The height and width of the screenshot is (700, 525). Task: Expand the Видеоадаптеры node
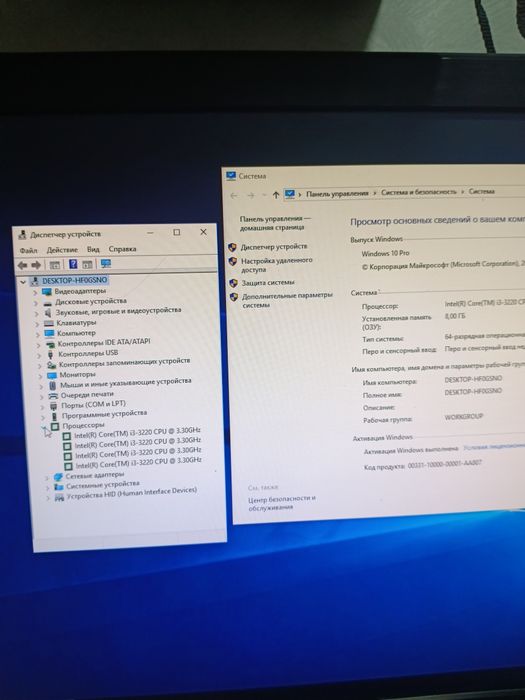click(x=36, y=292)
